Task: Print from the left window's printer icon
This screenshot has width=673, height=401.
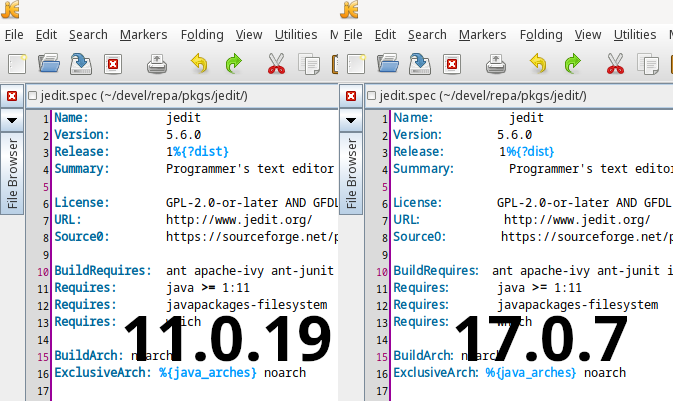Action: (158, 66)
